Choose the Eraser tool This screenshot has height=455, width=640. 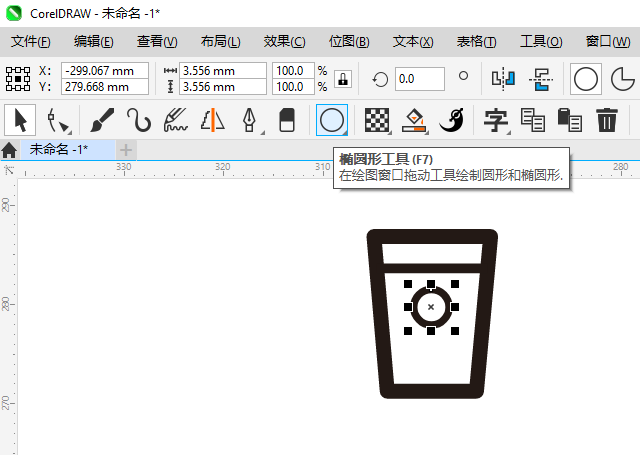click(287, 120)
